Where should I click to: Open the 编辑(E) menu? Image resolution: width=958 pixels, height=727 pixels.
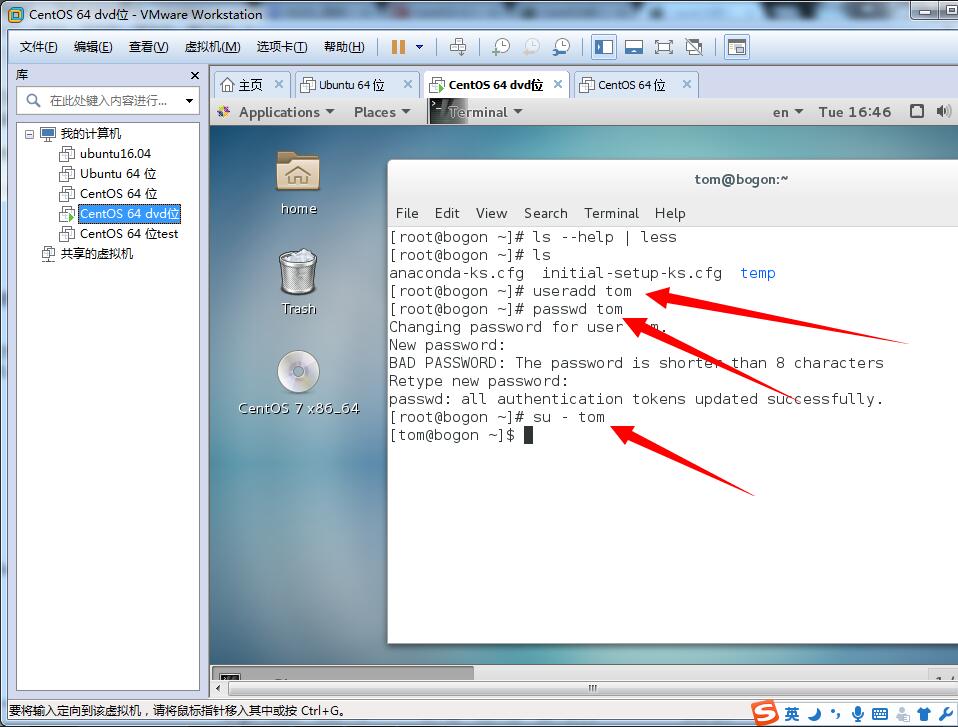pyautogui.click(x=93, y=47)
